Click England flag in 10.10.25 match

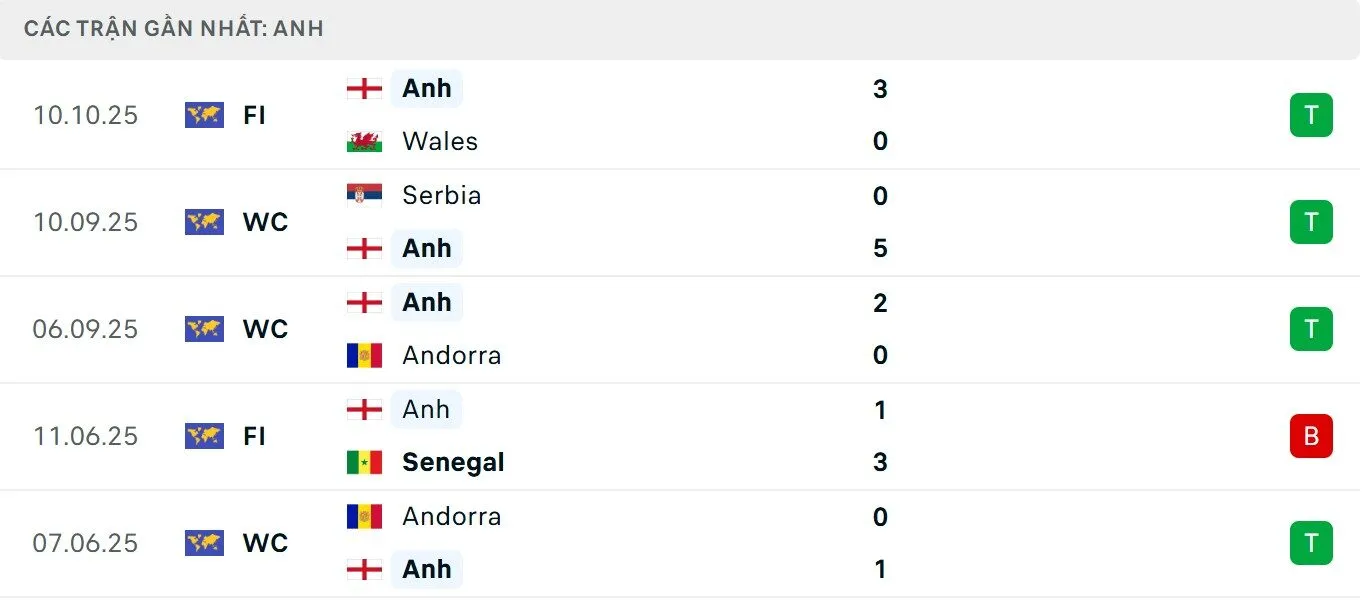pos(364,88)
